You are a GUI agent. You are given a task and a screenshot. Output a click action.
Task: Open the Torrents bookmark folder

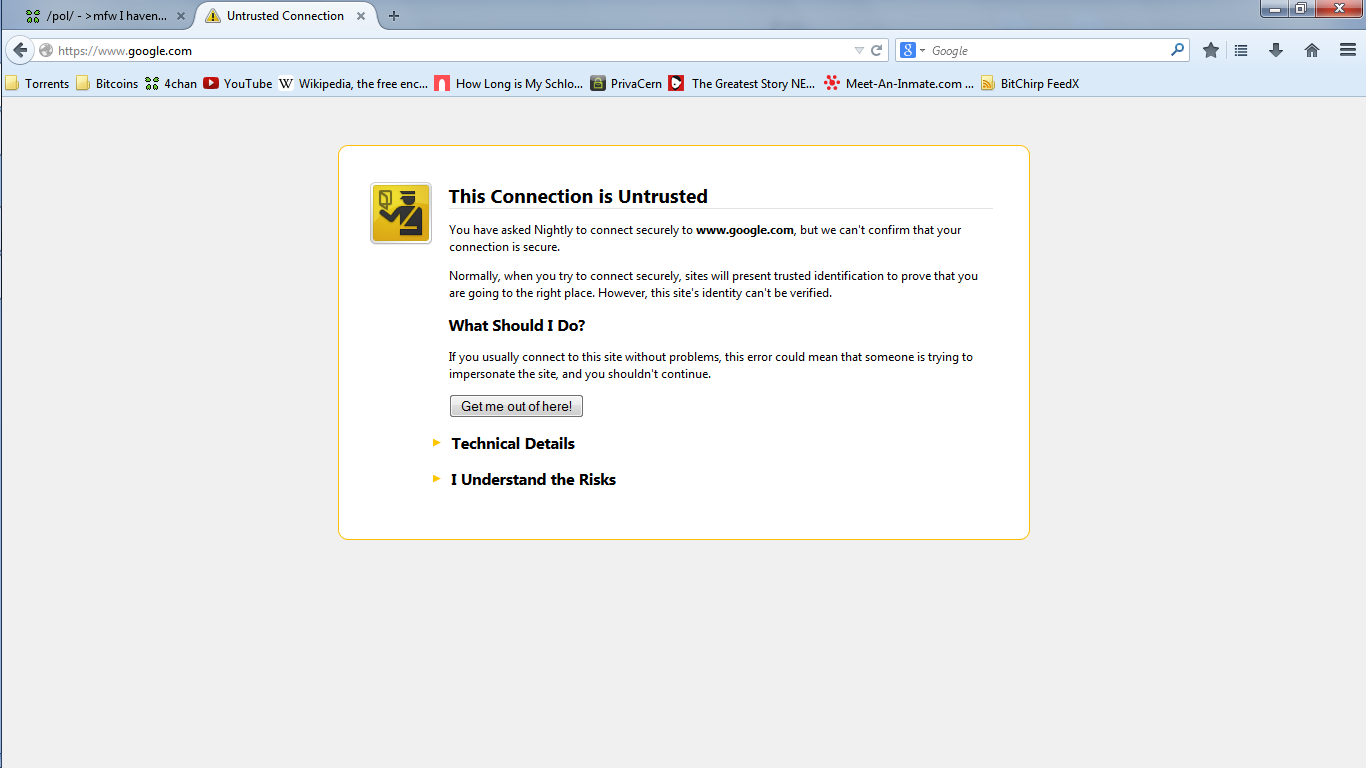tap(37, 84)
